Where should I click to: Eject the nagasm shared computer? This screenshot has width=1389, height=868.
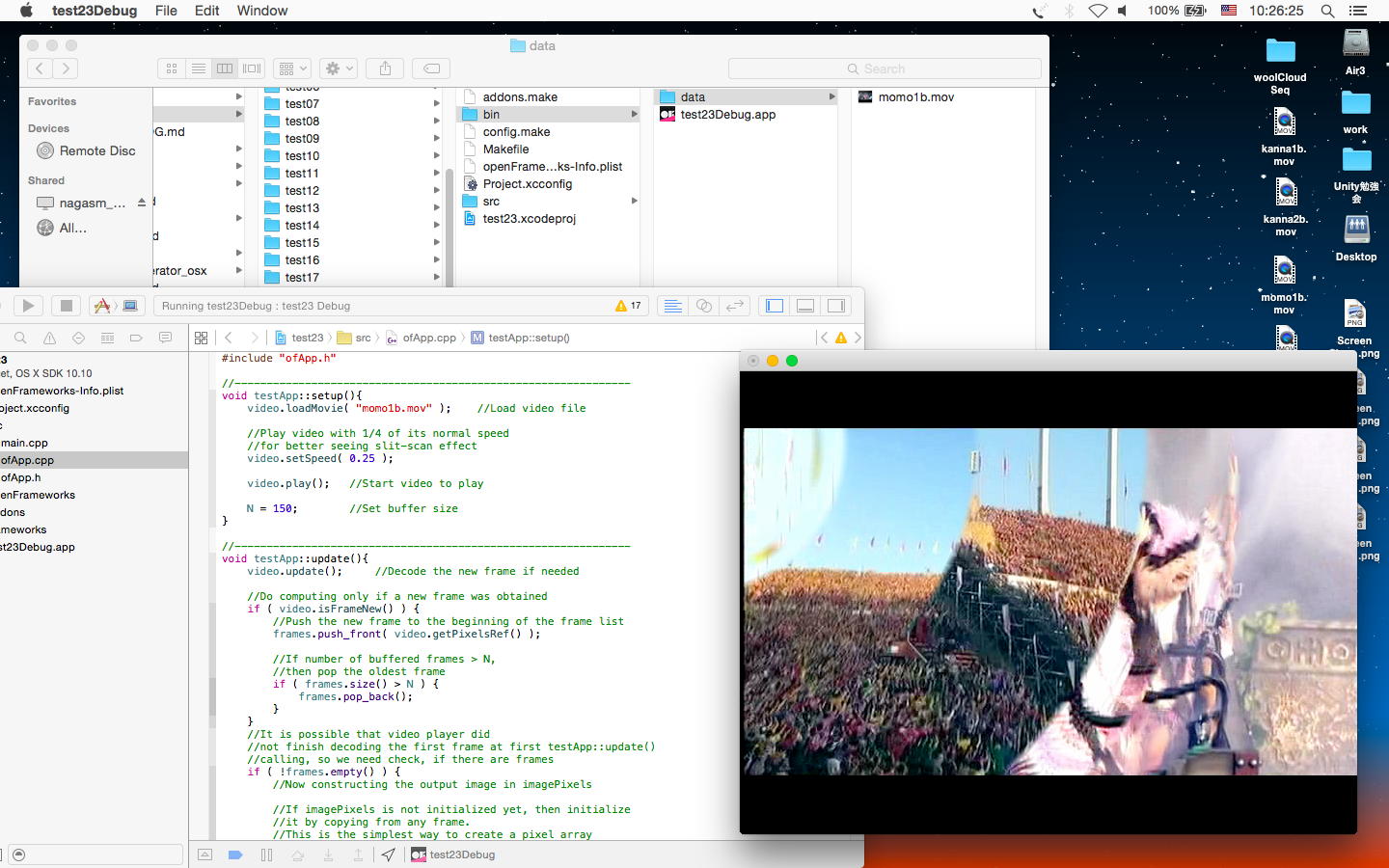142,203
